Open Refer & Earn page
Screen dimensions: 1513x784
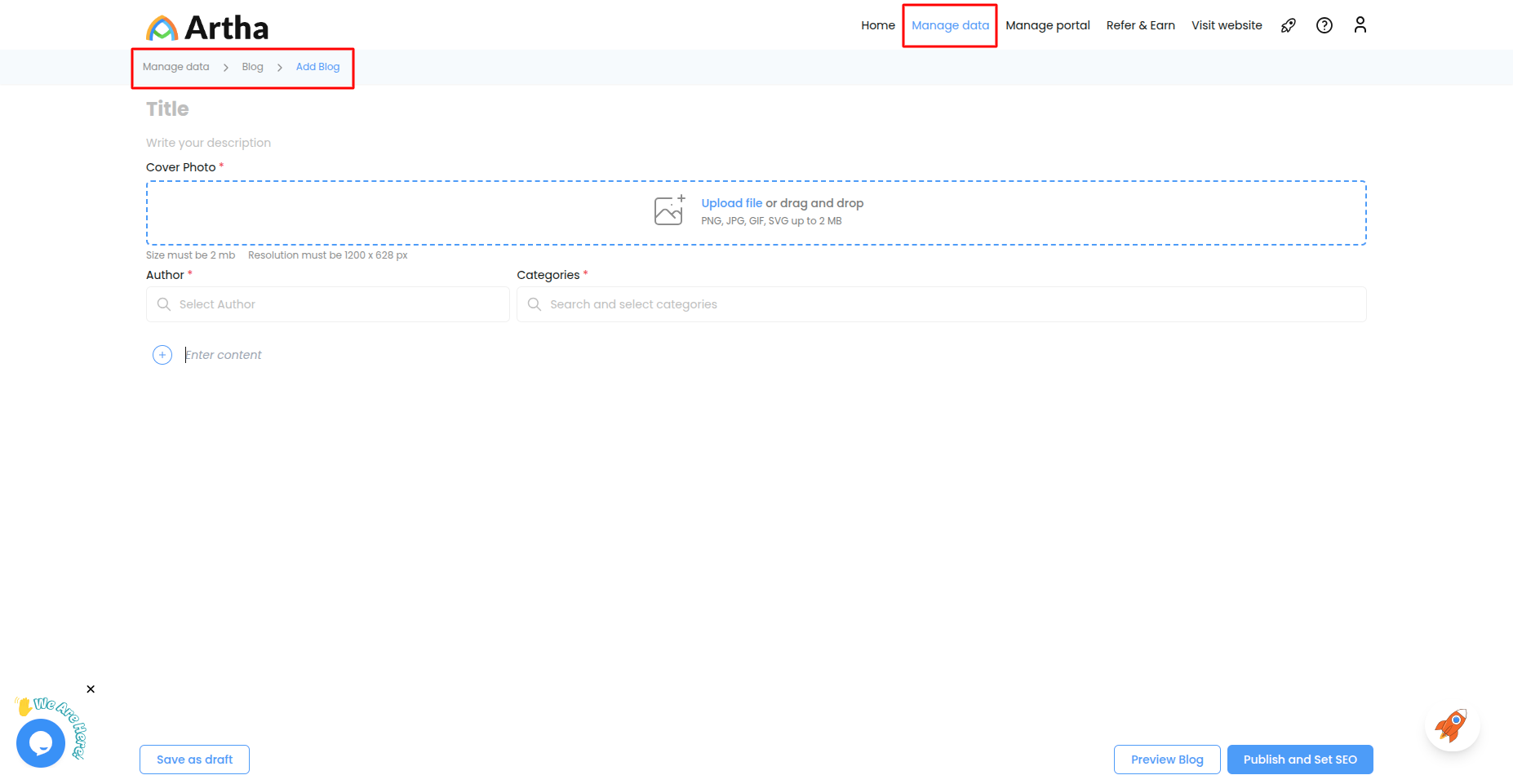(1140, 25)
